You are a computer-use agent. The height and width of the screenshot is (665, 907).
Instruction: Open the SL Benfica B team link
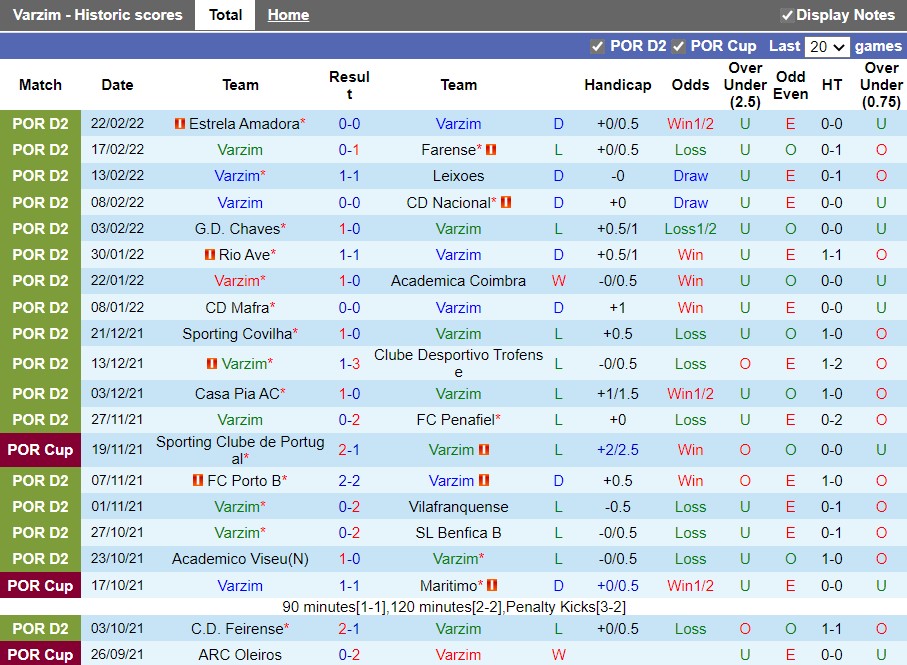tap(458, 533)
